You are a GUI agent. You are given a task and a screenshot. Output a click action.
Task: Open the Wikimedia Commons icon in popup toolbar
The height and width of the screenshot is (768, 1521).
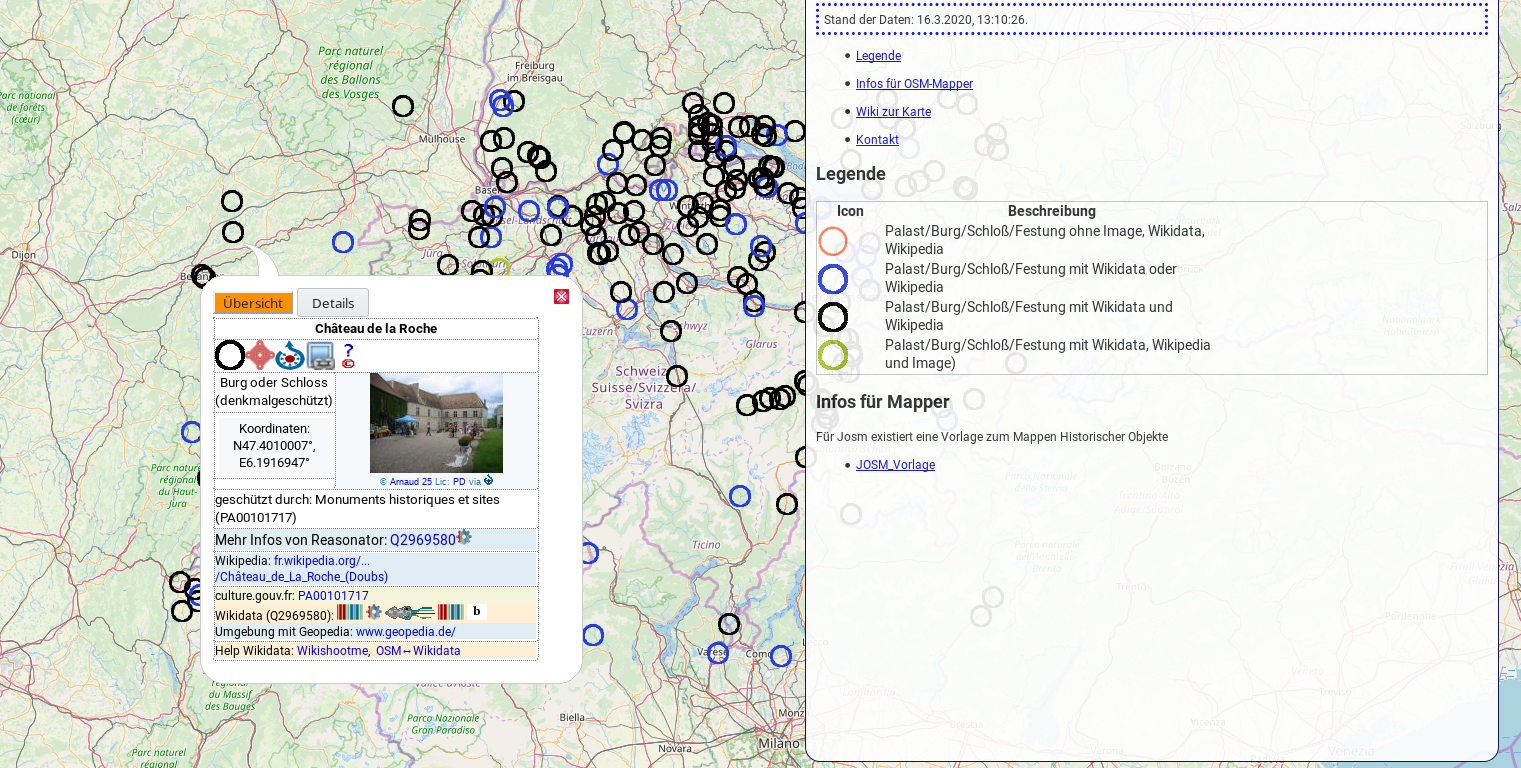(x=290, y=355)
